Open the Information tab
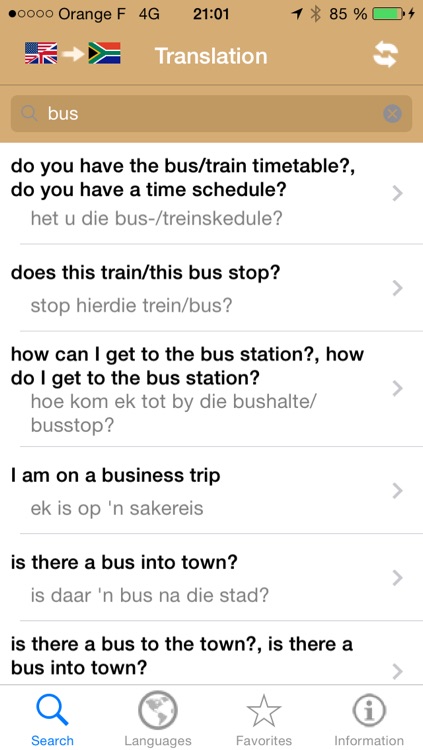Image resolution: width=423 pixels, height=750 pixels. point(368,718)
